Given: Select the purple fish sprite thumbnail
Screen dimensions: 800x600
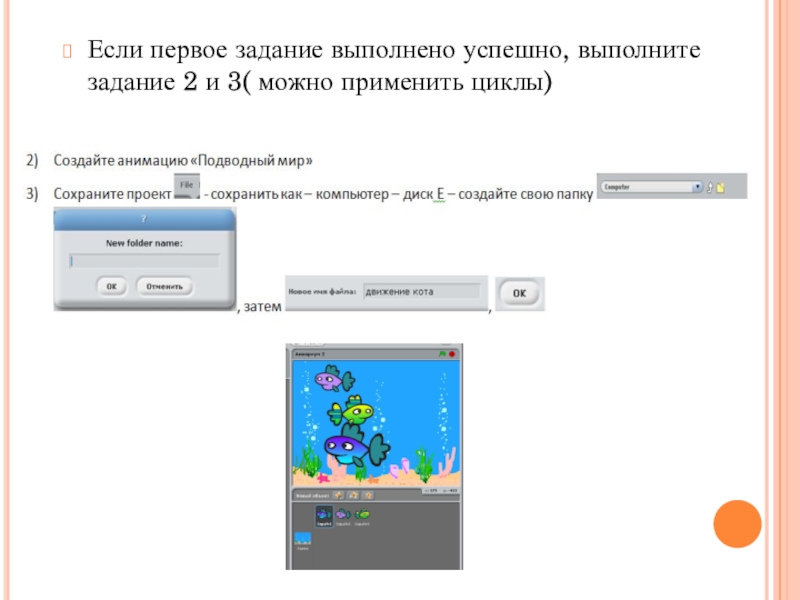Looking at the screenshot, I should [343, 515].
